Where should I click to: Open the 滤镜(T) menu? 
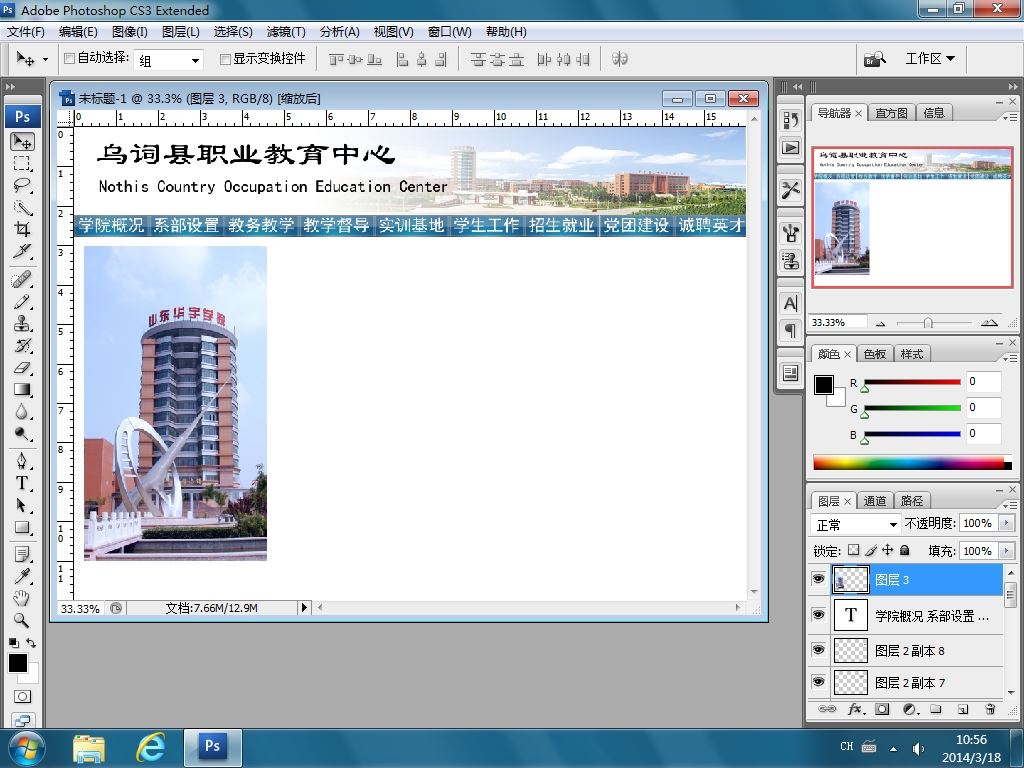point(286,31)
